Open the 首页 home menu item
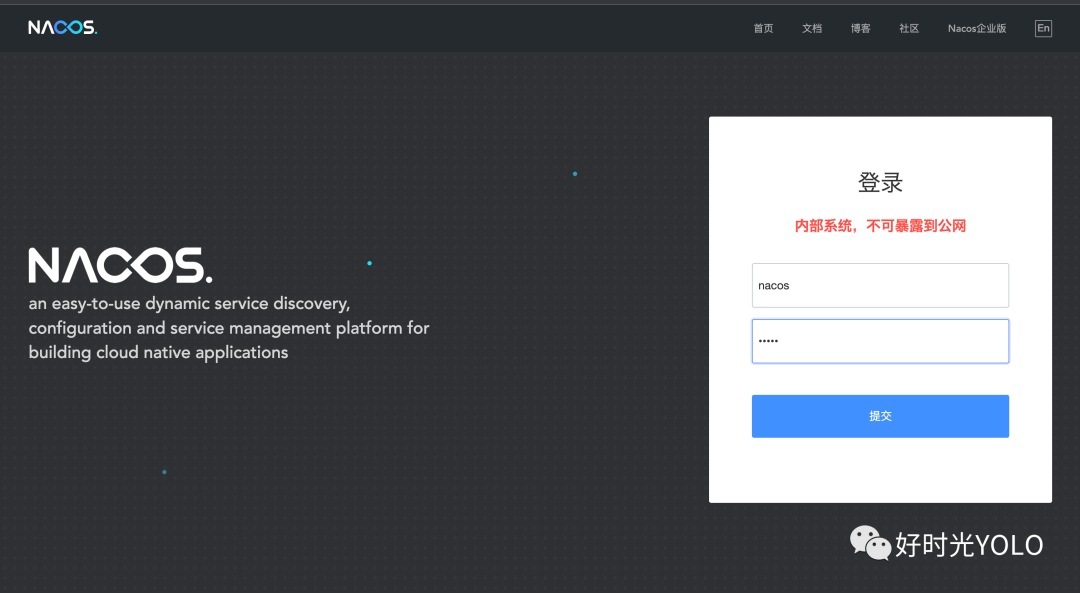Image resolution: width=1080 pixels, height=593 pixels. [763, 28]
